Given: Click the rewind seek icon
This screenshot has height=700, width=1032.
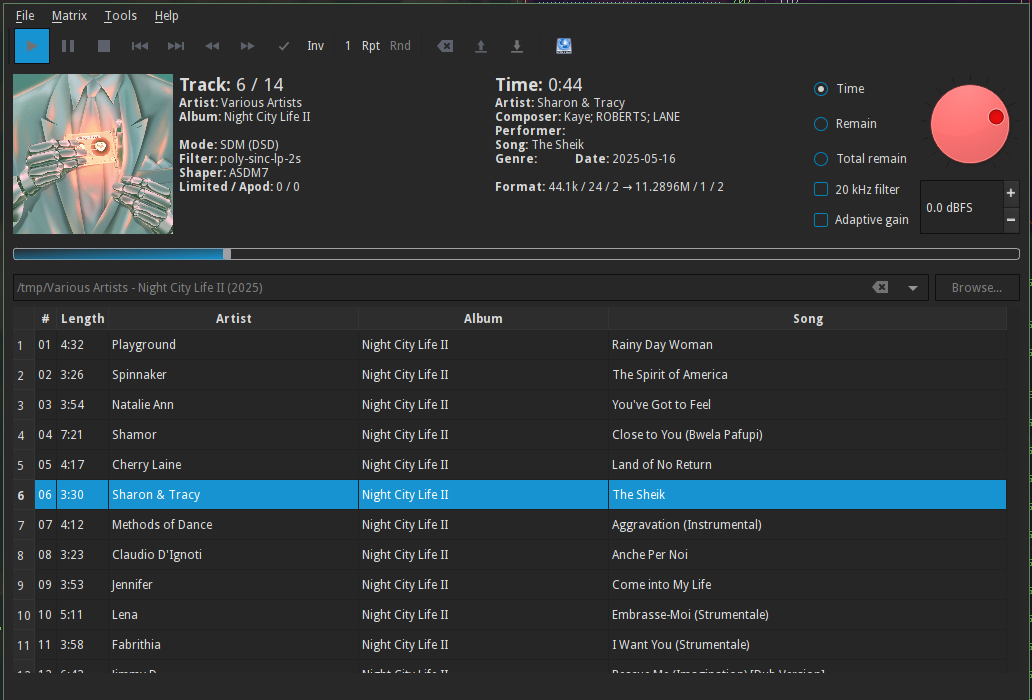Looking at the screenshot, I should (x=212, y=46).
